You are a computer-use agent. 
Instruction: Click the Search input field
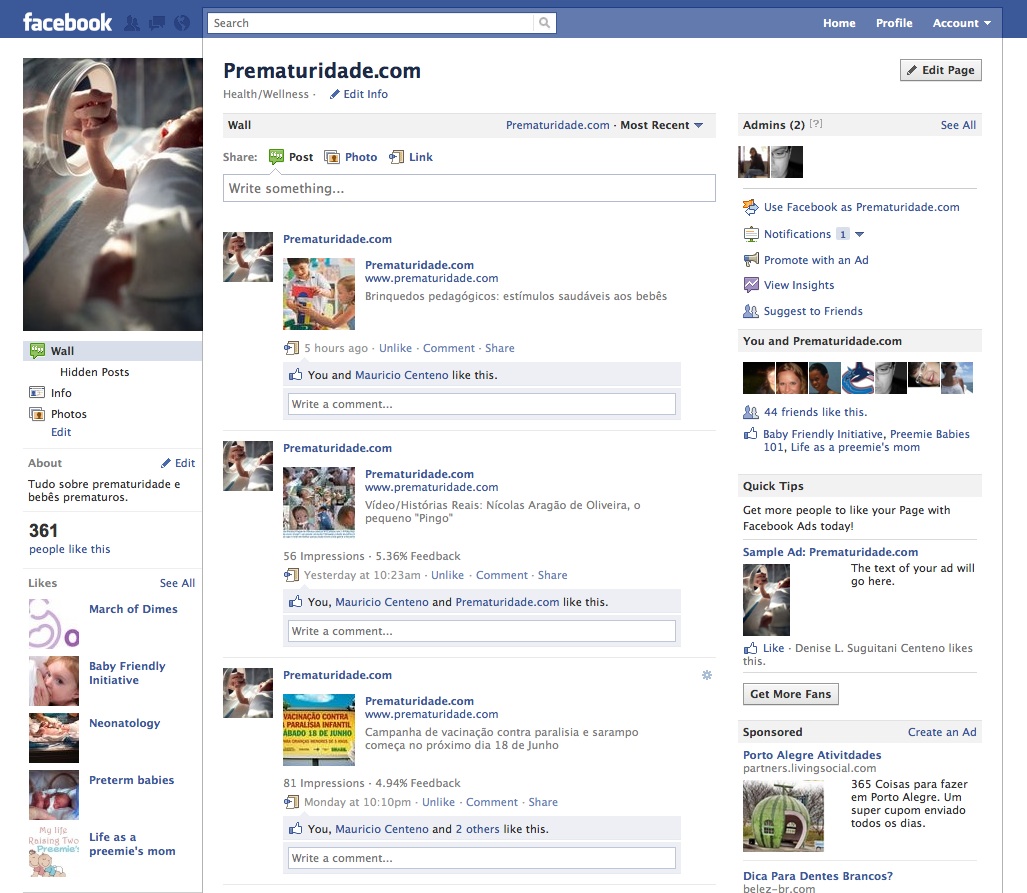pyautogui.click(x=371, y=23)
